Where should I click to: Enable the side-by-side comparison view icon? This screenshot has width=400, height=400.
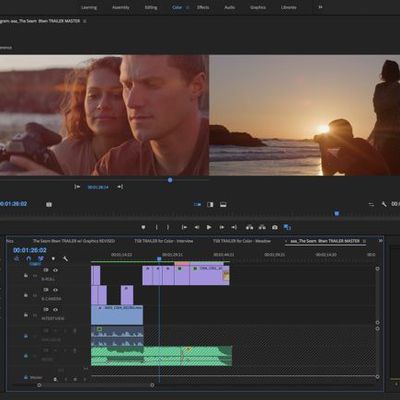(x=210, y=204)
